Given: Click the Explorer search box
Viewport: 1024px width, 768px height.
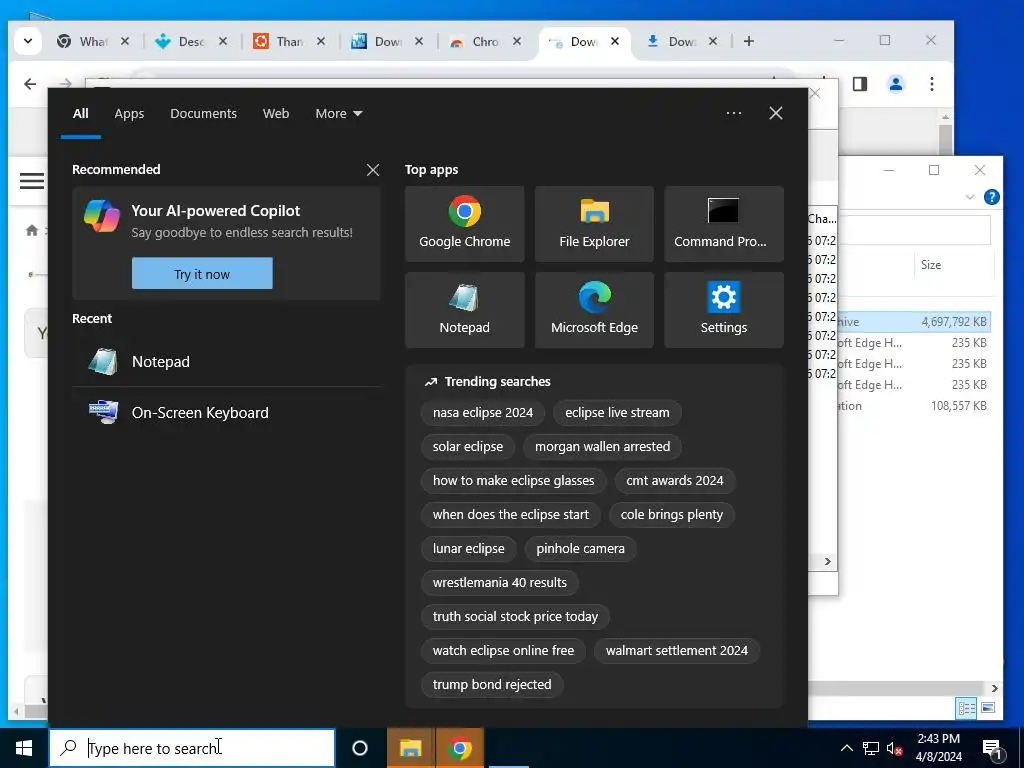Looking at the screenshot, I should pyautogui.click(x=914, y=230).
